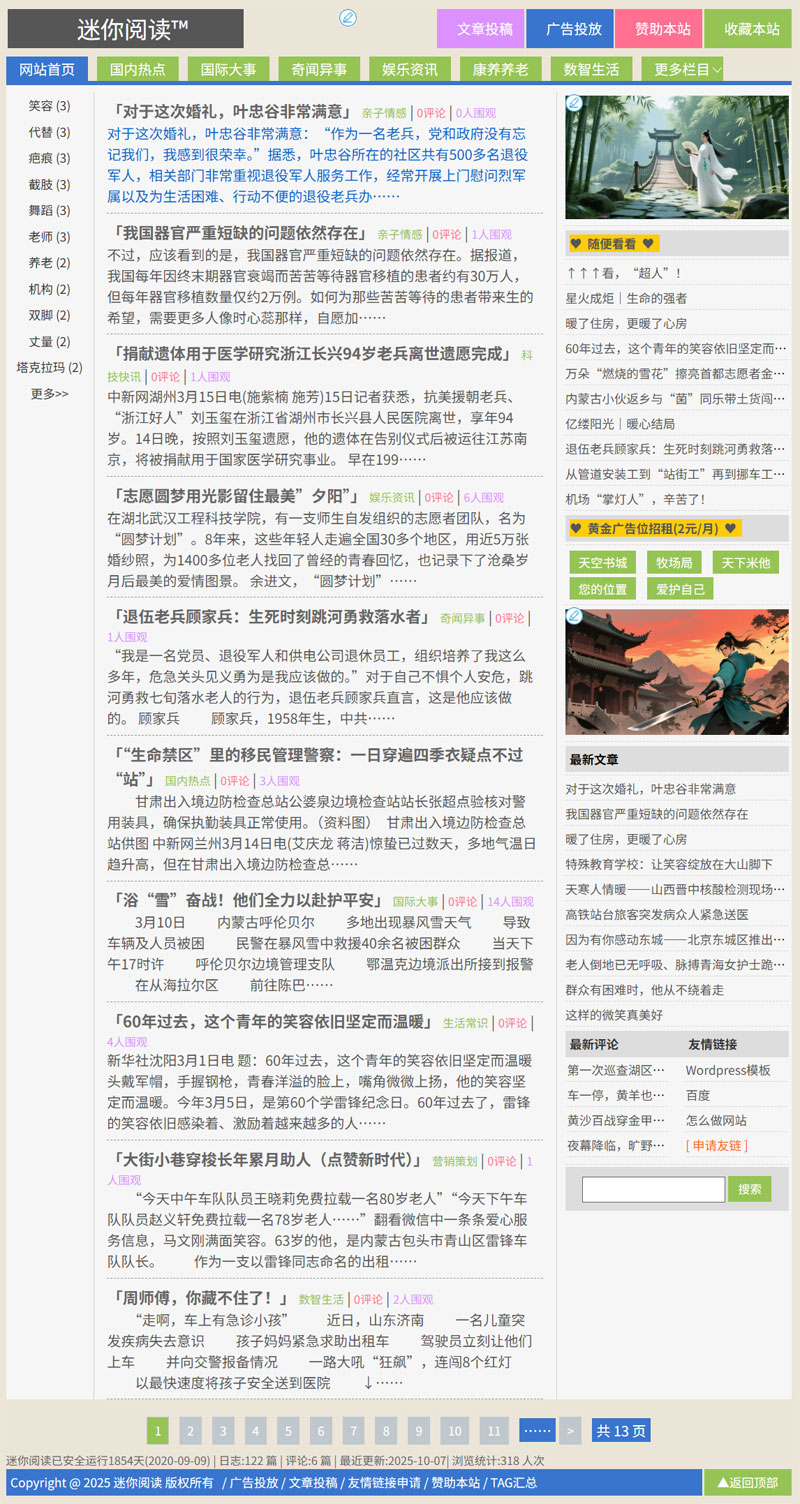800x1504 pixels.
Task: Click 营销策划 category on 大街小巷 article
Action: tap(455, 1161)
